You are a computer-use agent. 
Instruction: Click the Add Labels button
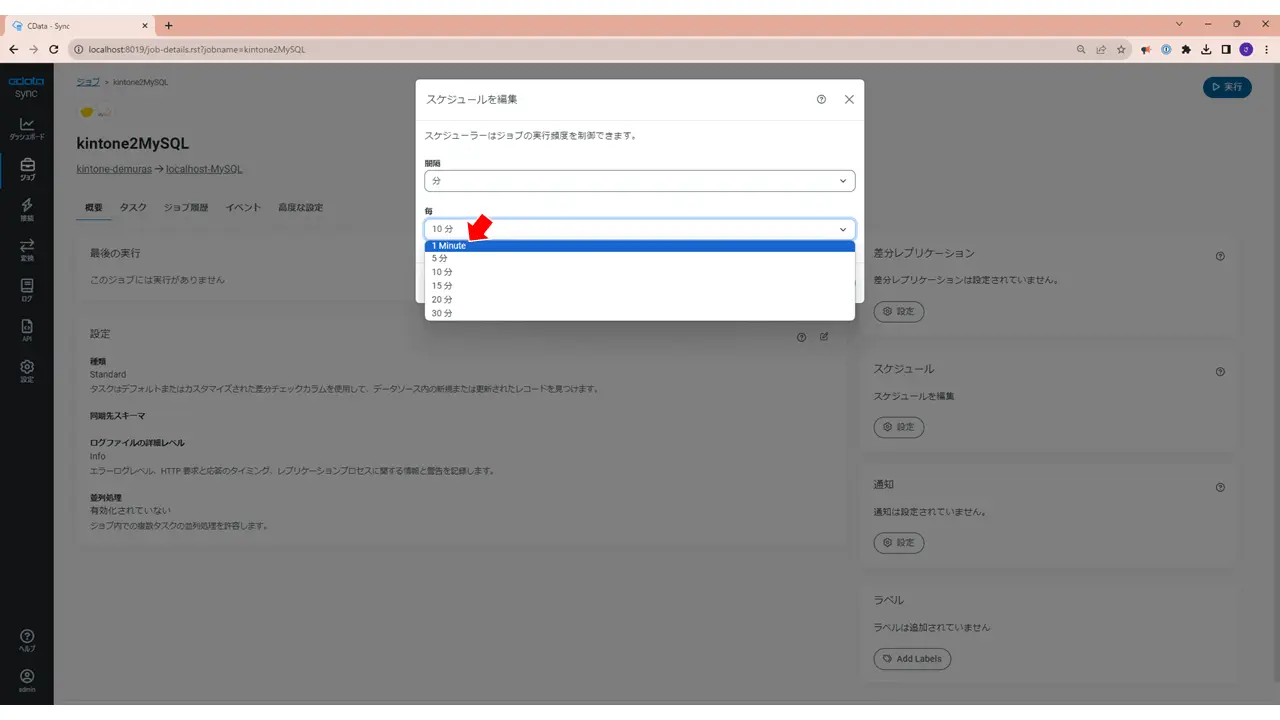tap(913, 659)
